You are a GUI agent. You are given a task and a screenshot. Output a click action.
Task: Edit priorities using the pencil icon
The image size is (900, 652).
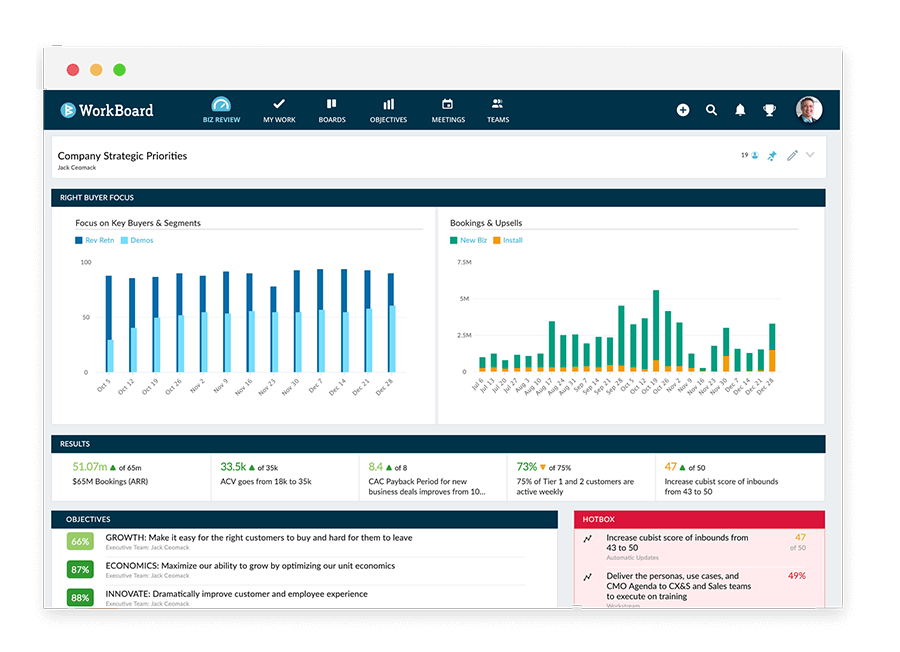pos(793,155)
